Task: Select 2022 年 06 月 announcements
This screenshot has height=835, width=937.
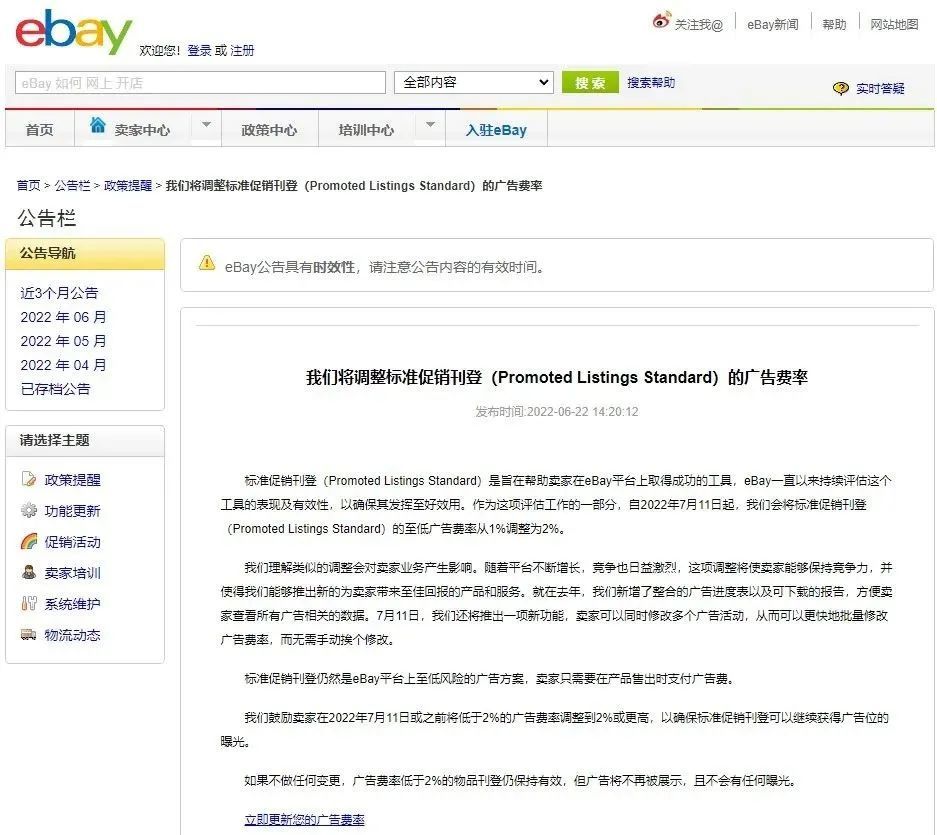Action: pyautogui.click(x=63, y=317)
